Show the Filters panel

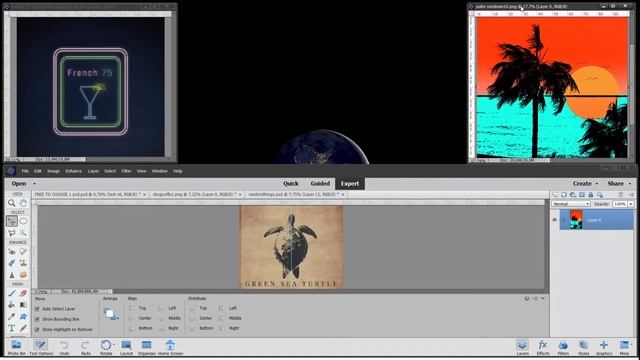pos(563,348)
